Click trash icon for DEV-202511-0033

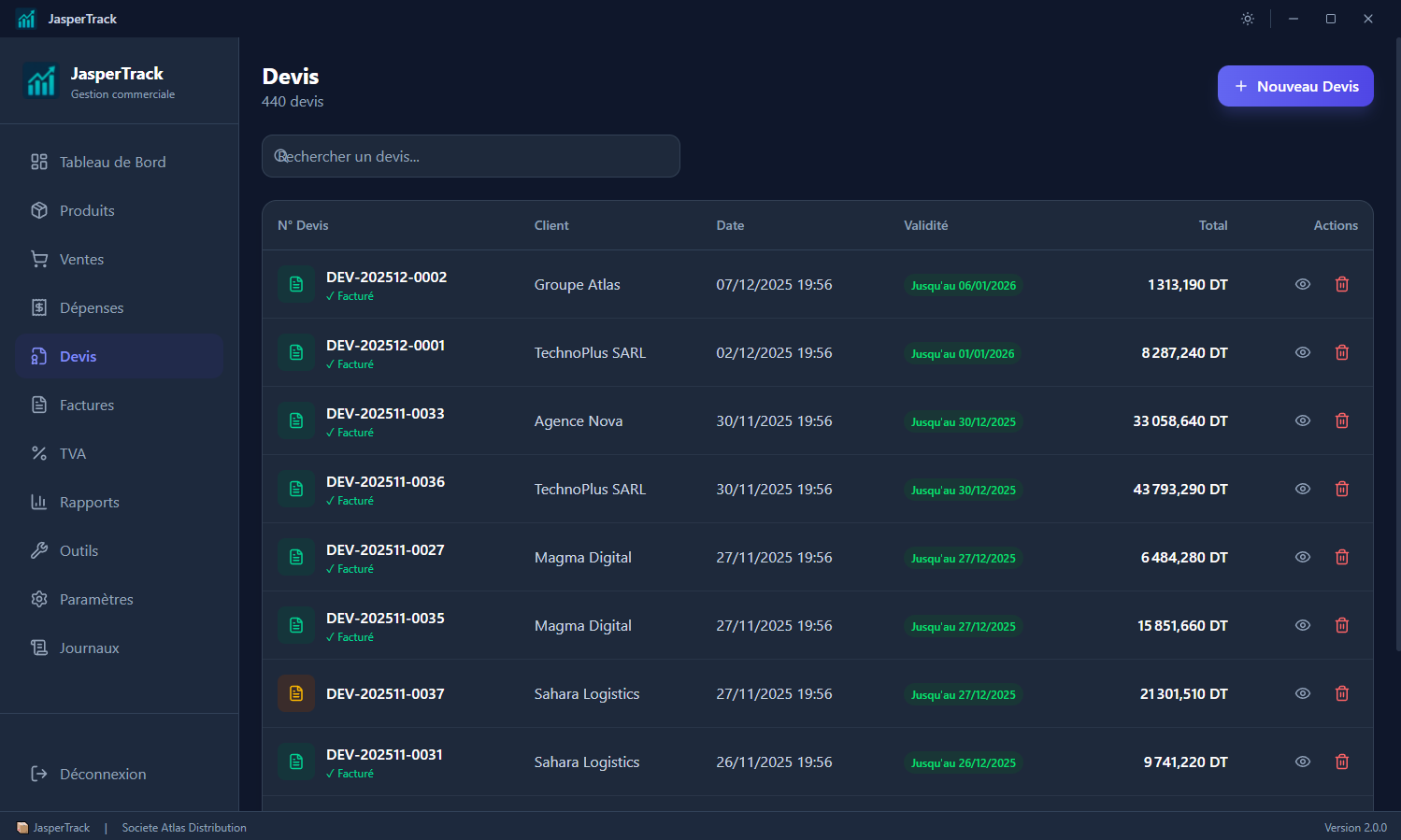point(1342,420)
